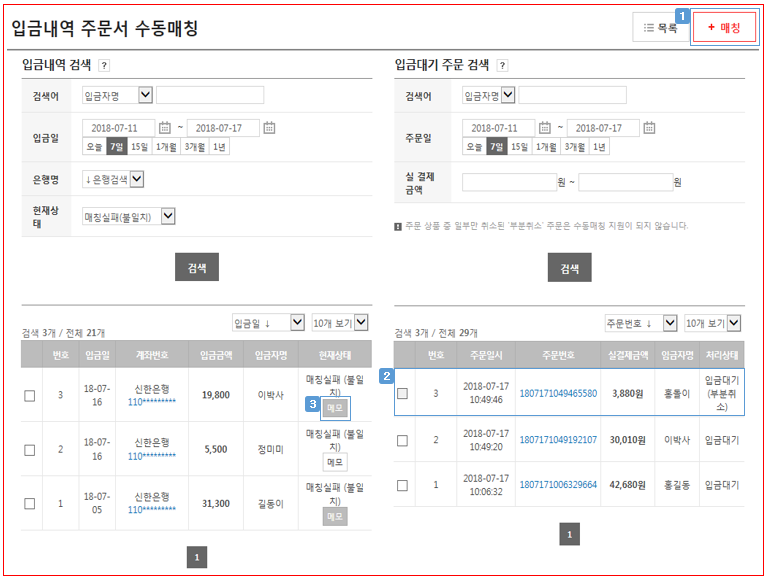Open account number link in 정미미 row
The image size is (767, 581).
[x=152, y=456]
